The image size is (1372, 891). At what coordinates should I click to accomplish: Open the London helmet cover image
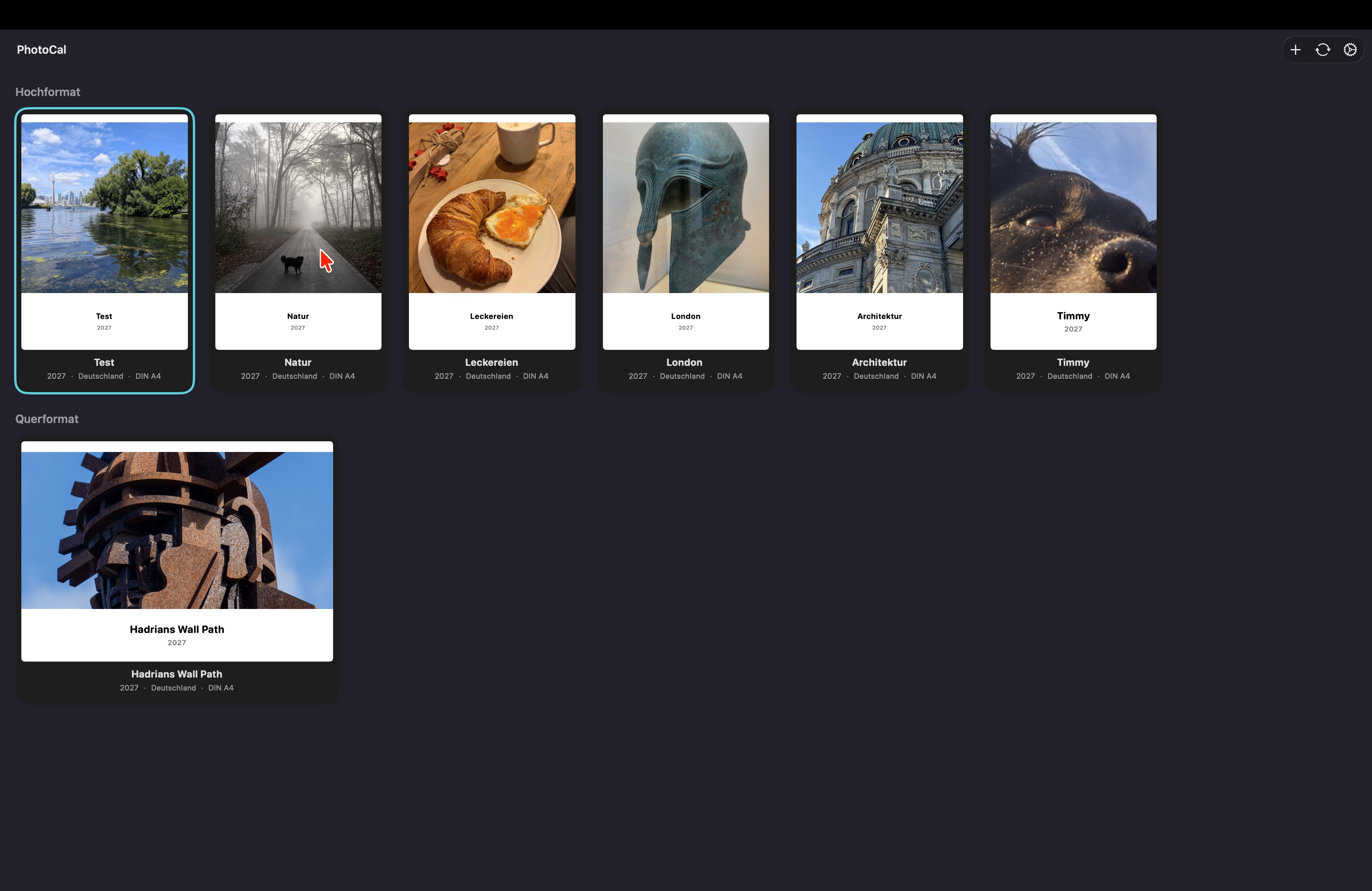click(685, 207)
